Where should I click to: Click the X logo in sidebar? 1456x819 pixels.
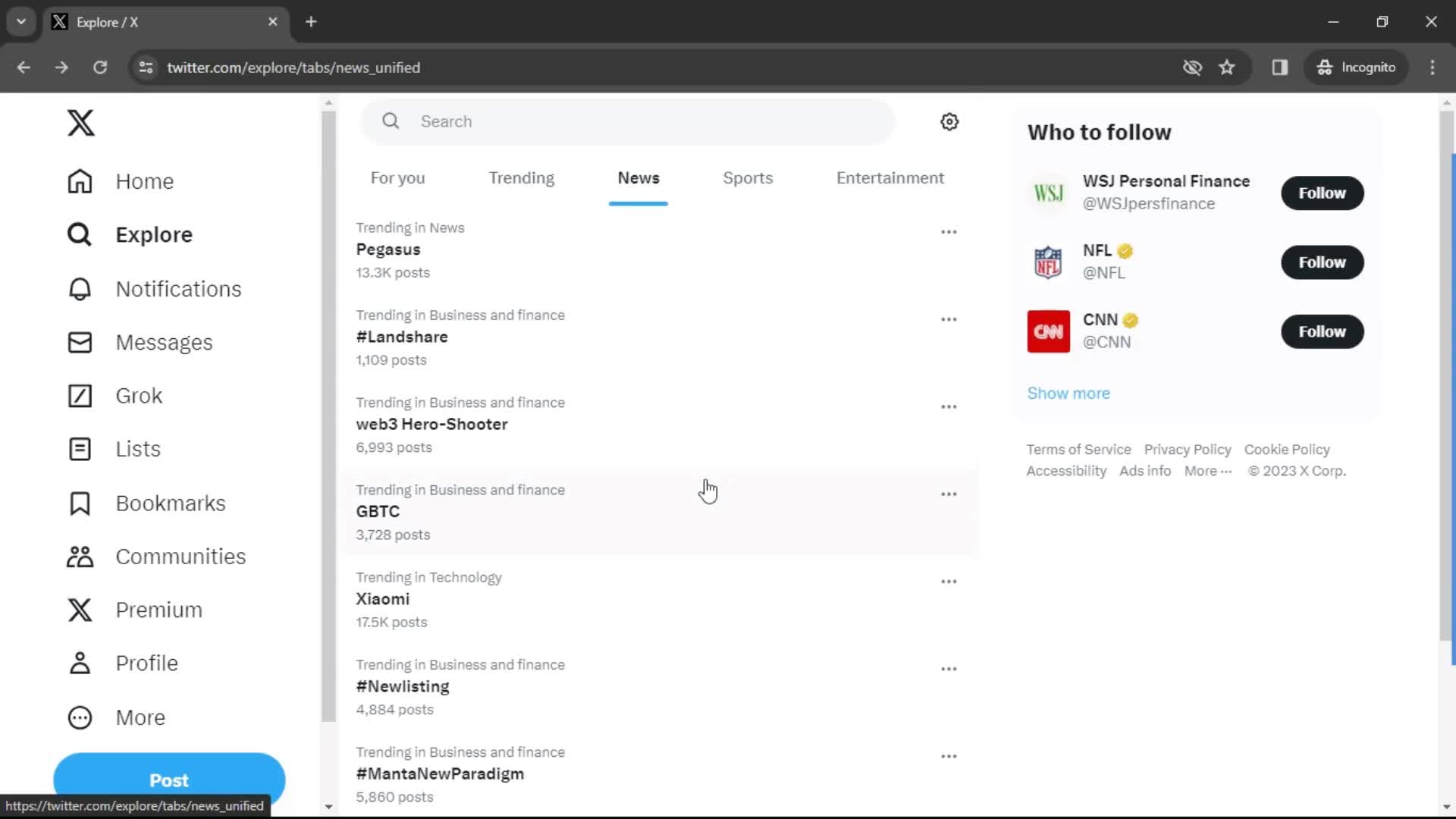pyautogui.click(x=80, y=122)
